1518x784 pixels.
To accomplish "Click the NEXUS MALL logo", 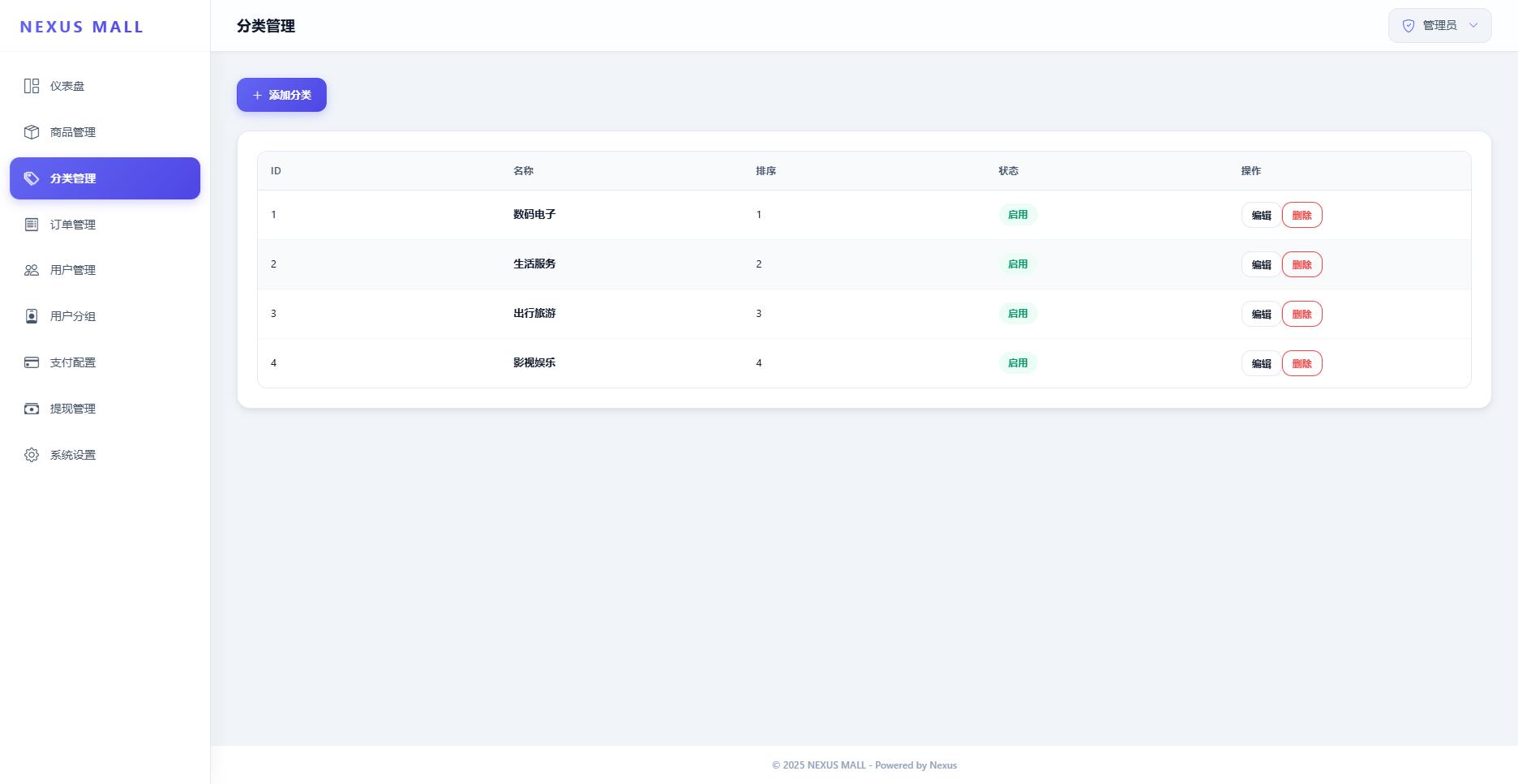I will point(82,27).
